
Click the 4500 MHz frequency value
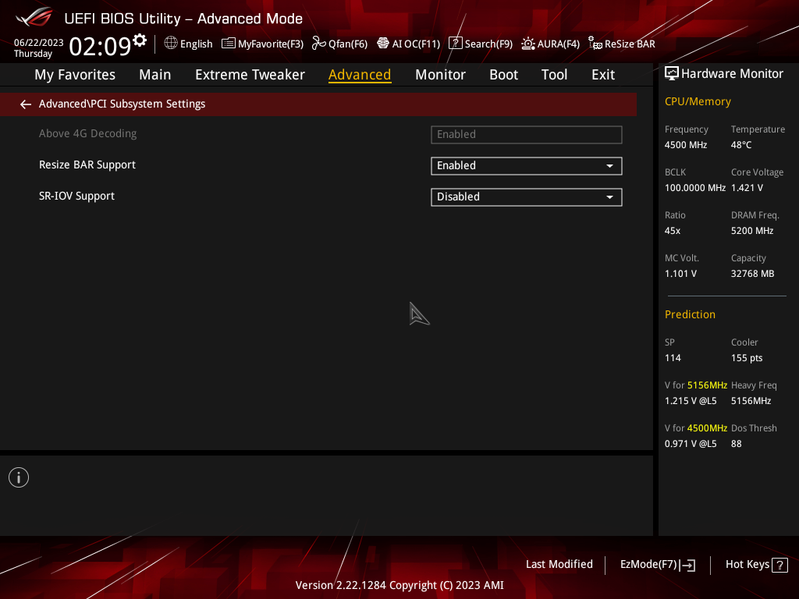[686, 145]
